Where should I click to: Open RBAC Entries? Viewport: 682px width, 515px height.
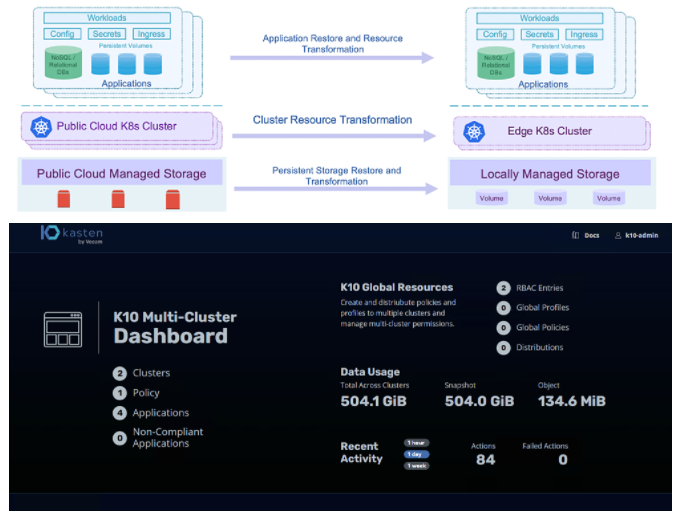coord(539,288)
